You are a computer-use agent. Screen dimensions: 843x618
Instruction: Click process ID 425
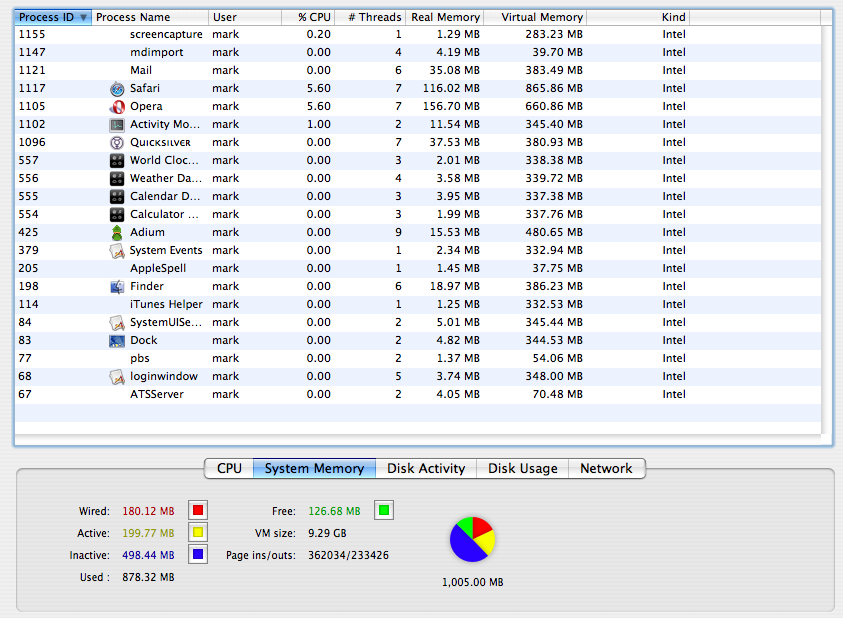[x=28, y=232]
